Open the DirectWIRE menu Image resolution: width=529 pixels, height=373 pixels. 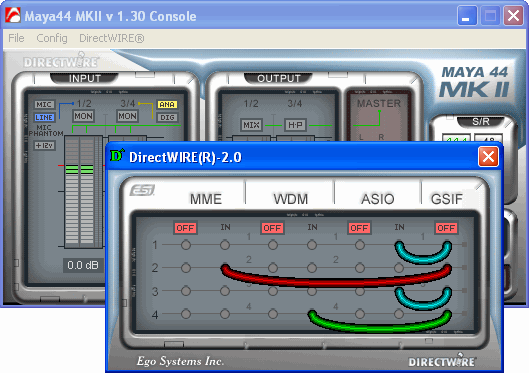[x=112, y=38]
